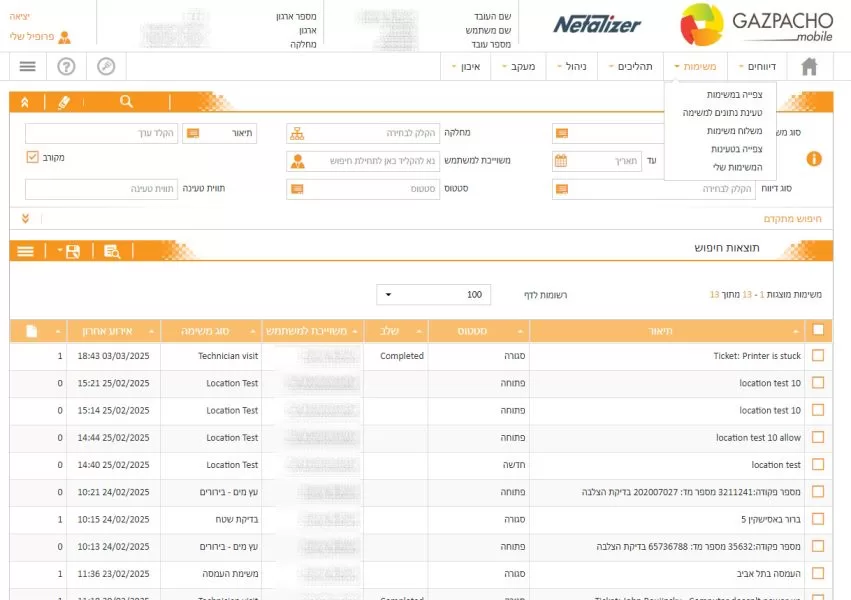Click the חיפוש מתקדם advanced search link
The height and width of the screenshot is (600, 851).
pyautogui.click(x=792, y=218)
